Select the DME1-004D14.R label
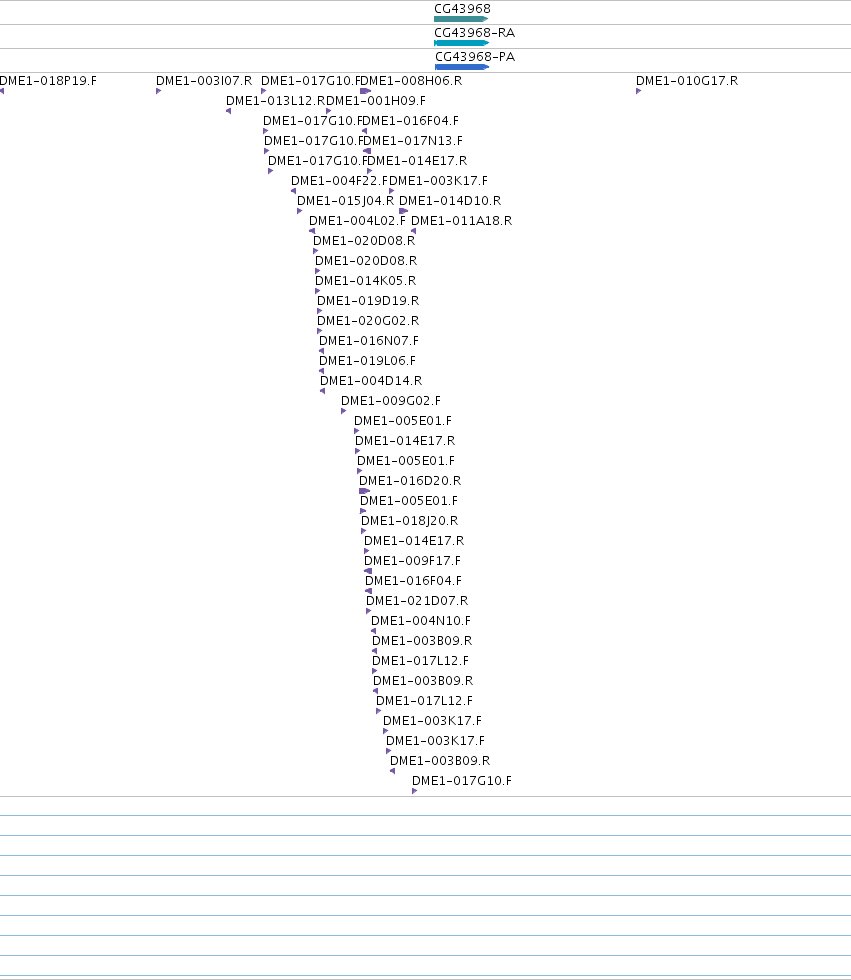The width and height of the screenshot is (851, 980). point(371,381)
